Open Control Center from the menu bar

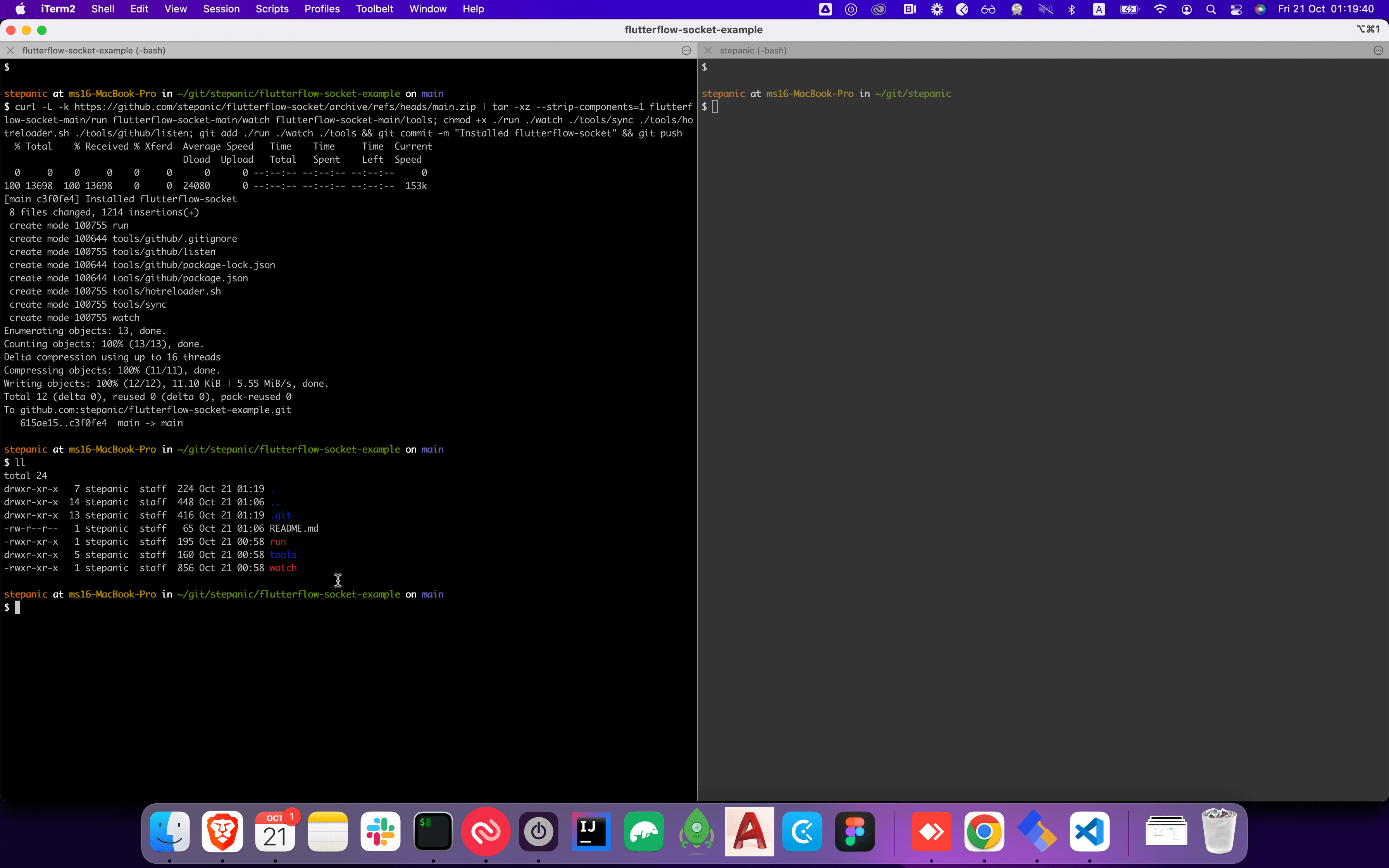point(1236,9)
